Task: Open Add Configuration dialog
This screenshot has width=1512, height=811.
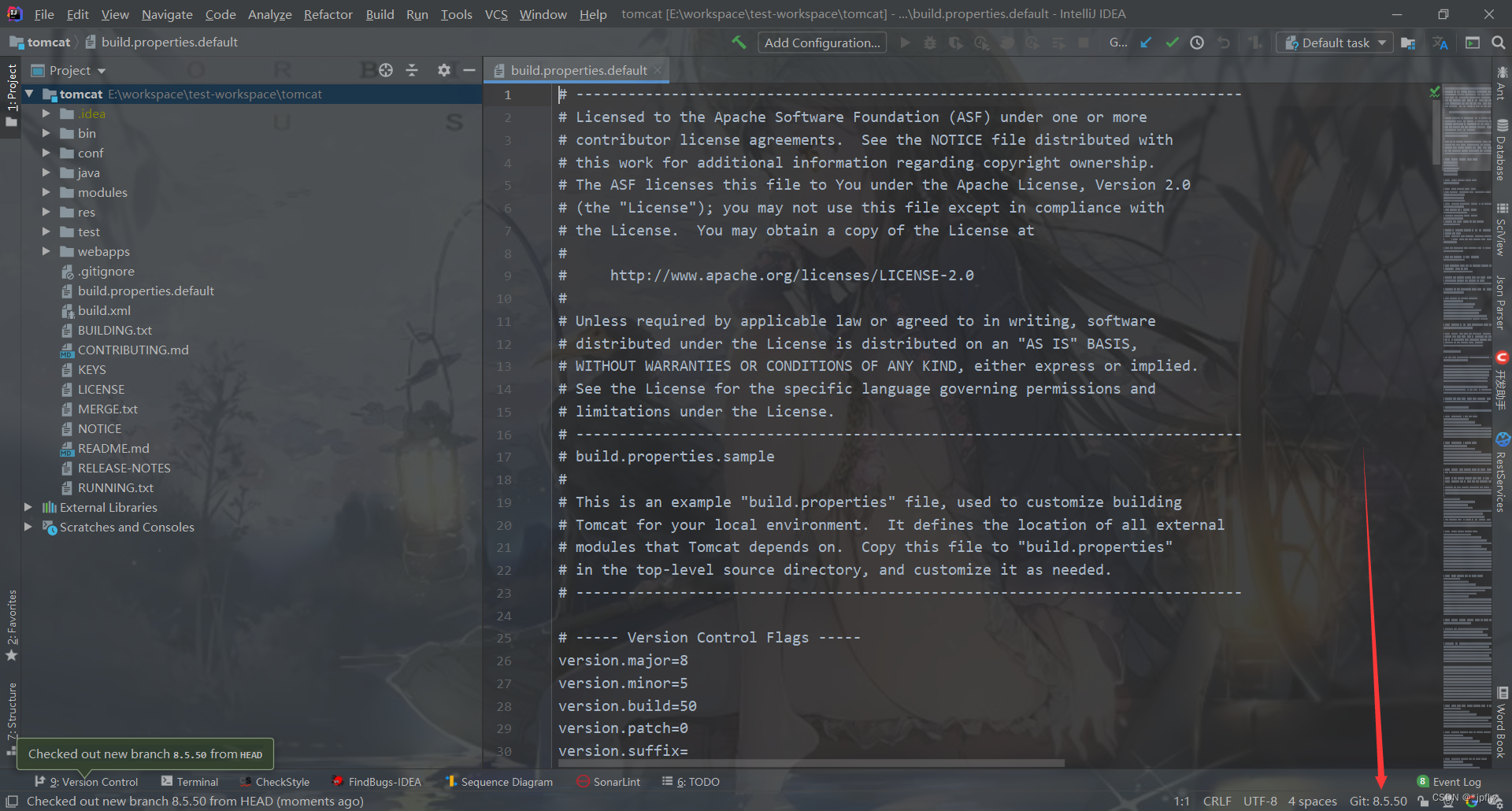Action: 822,43
